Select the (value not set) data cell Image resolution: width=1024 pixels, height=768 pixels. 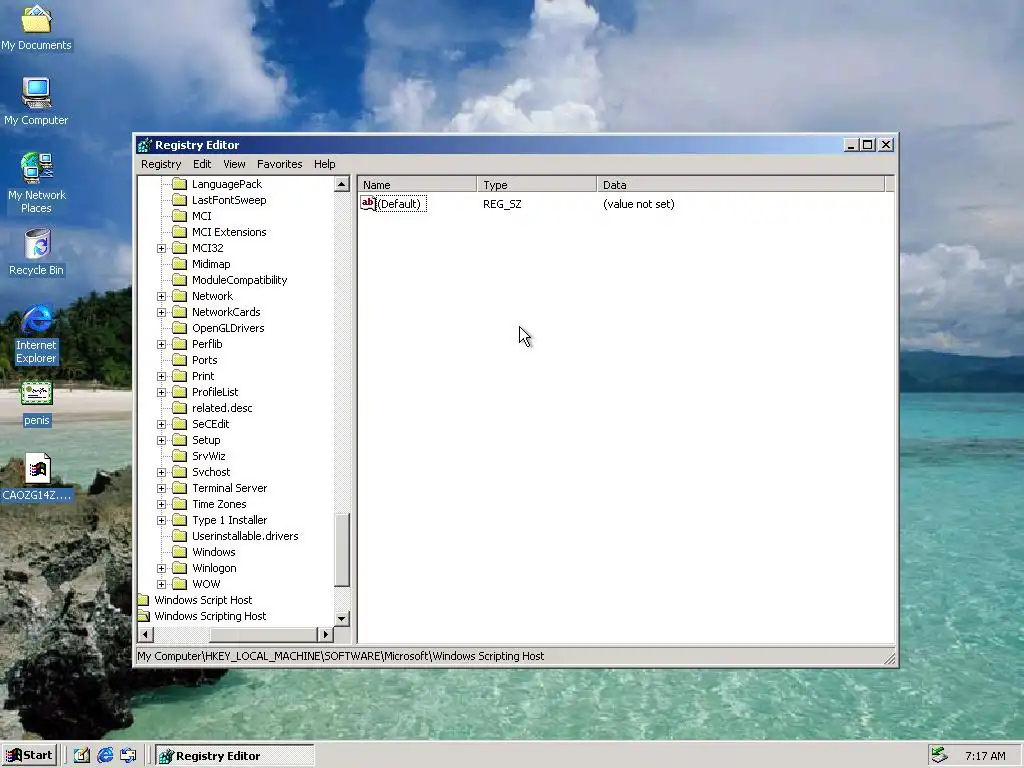pos(639,204)
